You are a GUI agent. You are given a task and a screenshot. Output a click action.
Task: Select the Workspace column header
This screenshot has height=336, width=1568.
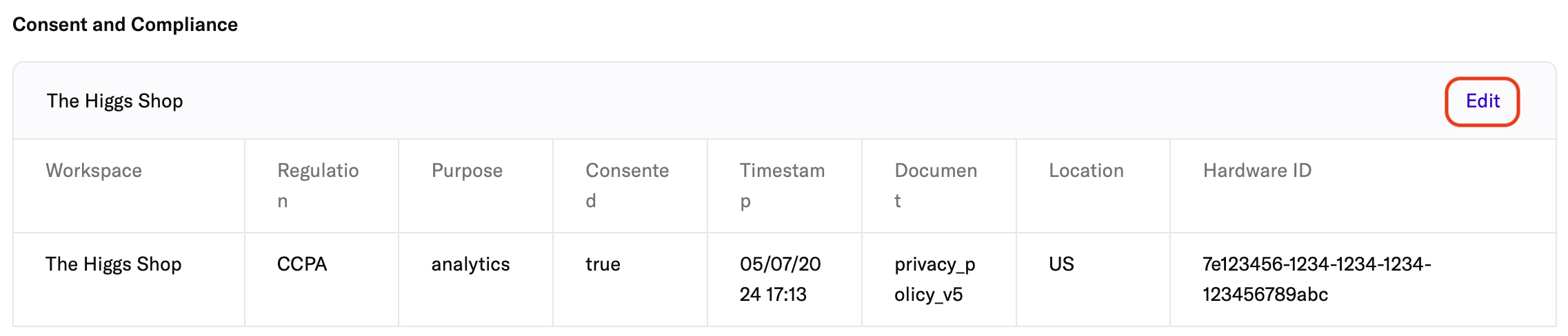coord(94,171)
